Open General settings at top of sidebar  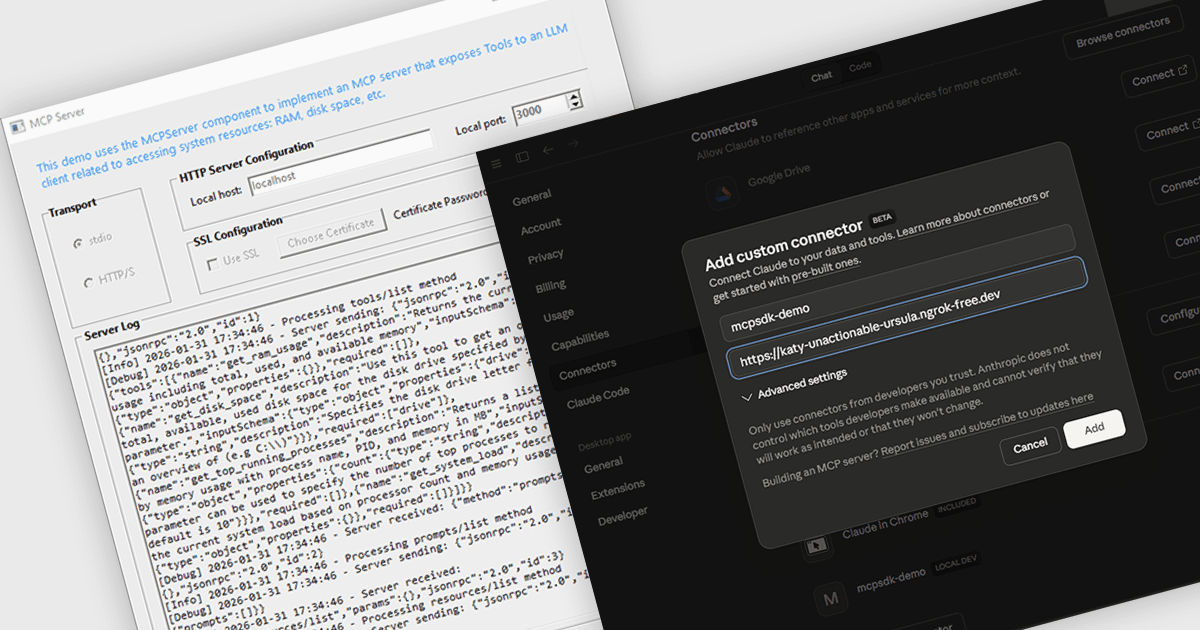[532, 199]
